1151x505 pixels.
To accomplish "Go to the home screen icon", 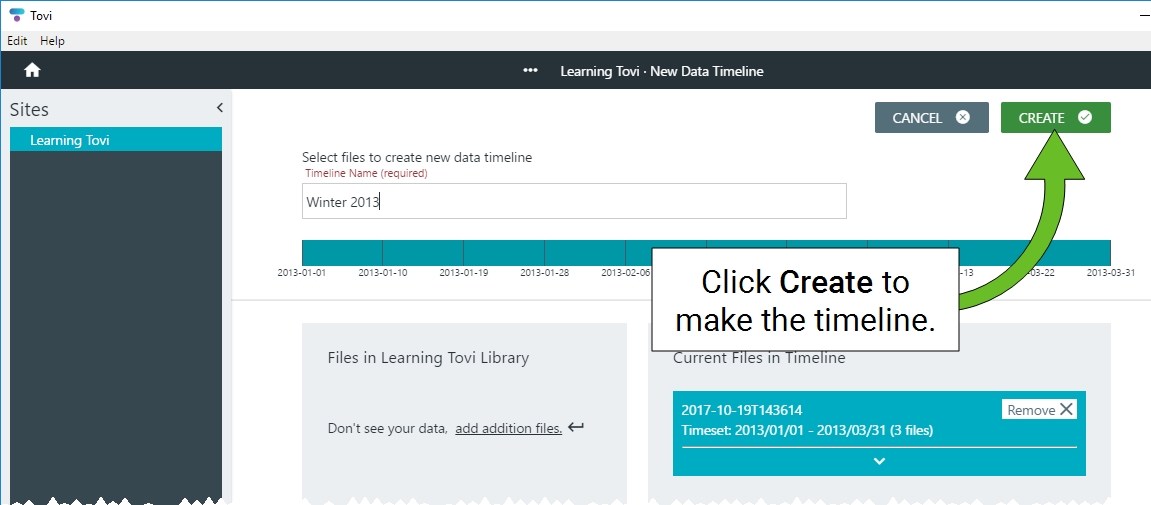I will [x=32, y=70].
